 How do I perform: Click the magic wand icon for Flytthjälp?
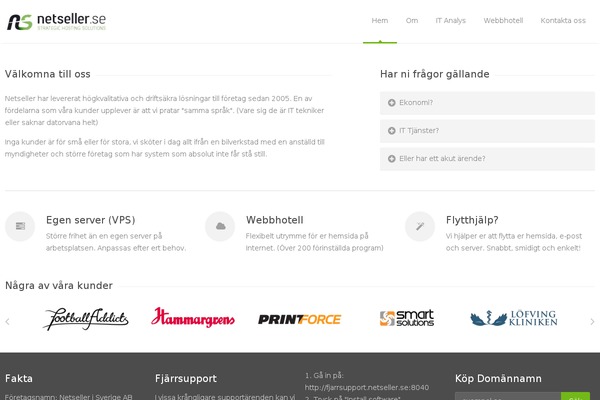click(x=420, y=226)
